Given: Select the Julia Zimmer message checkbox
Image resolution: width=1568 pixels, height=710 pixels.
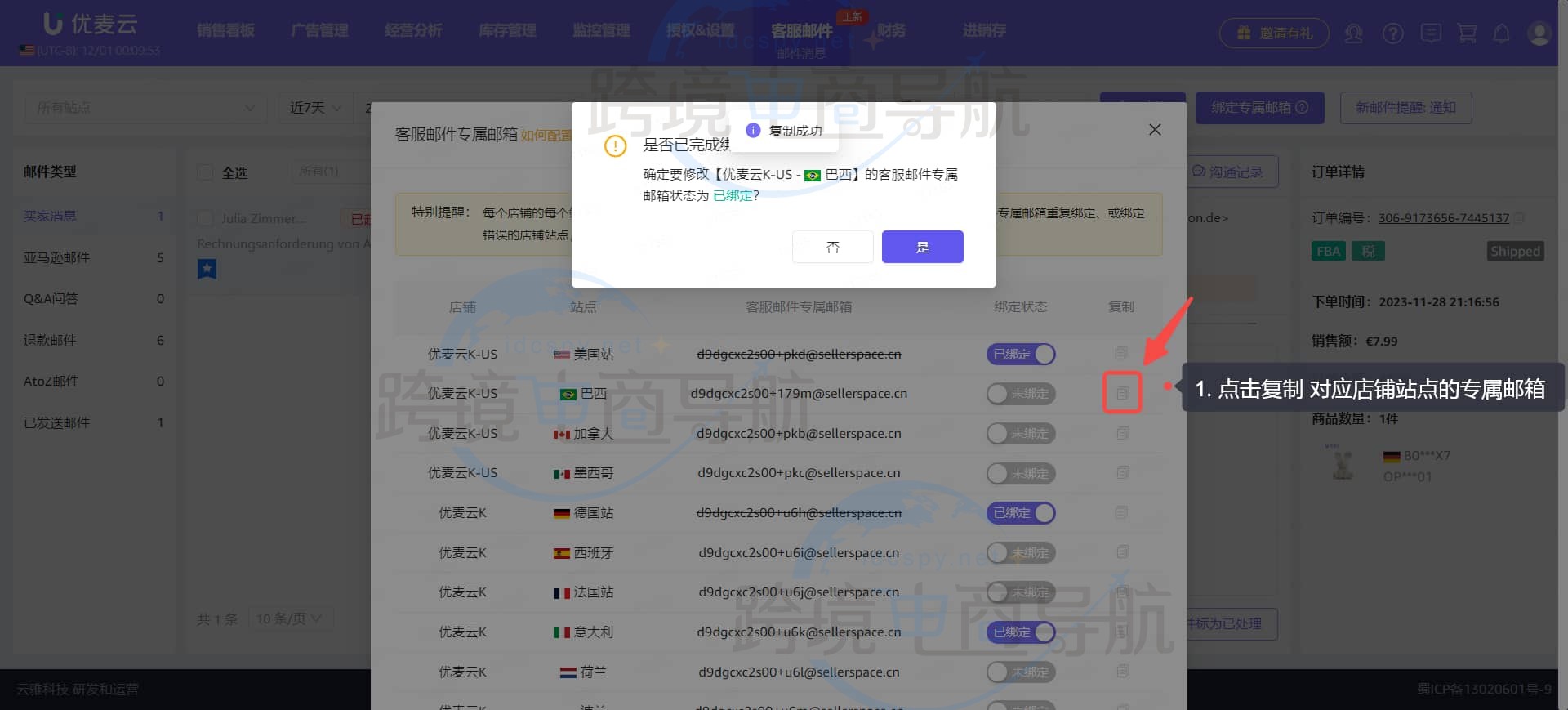Looking at the screenshot, I should coord(205,218).
